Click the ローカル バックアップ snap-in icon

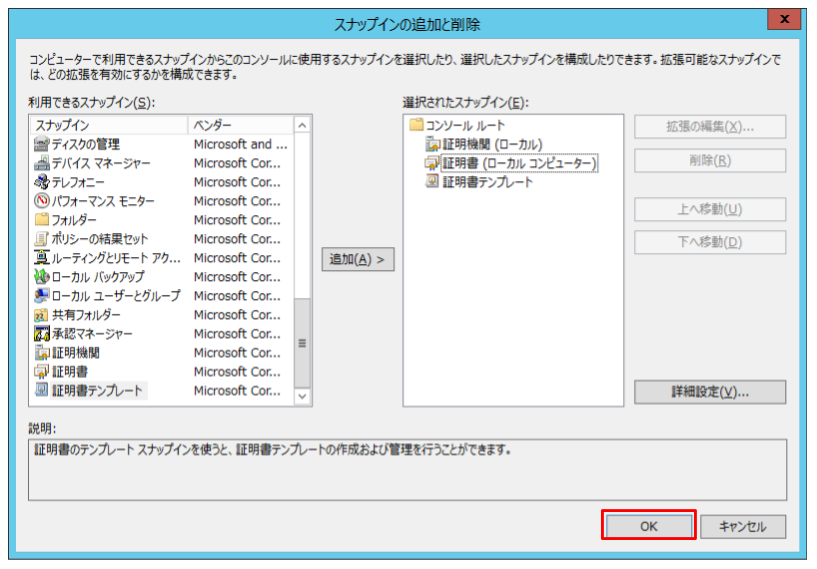tap(42, 277)
